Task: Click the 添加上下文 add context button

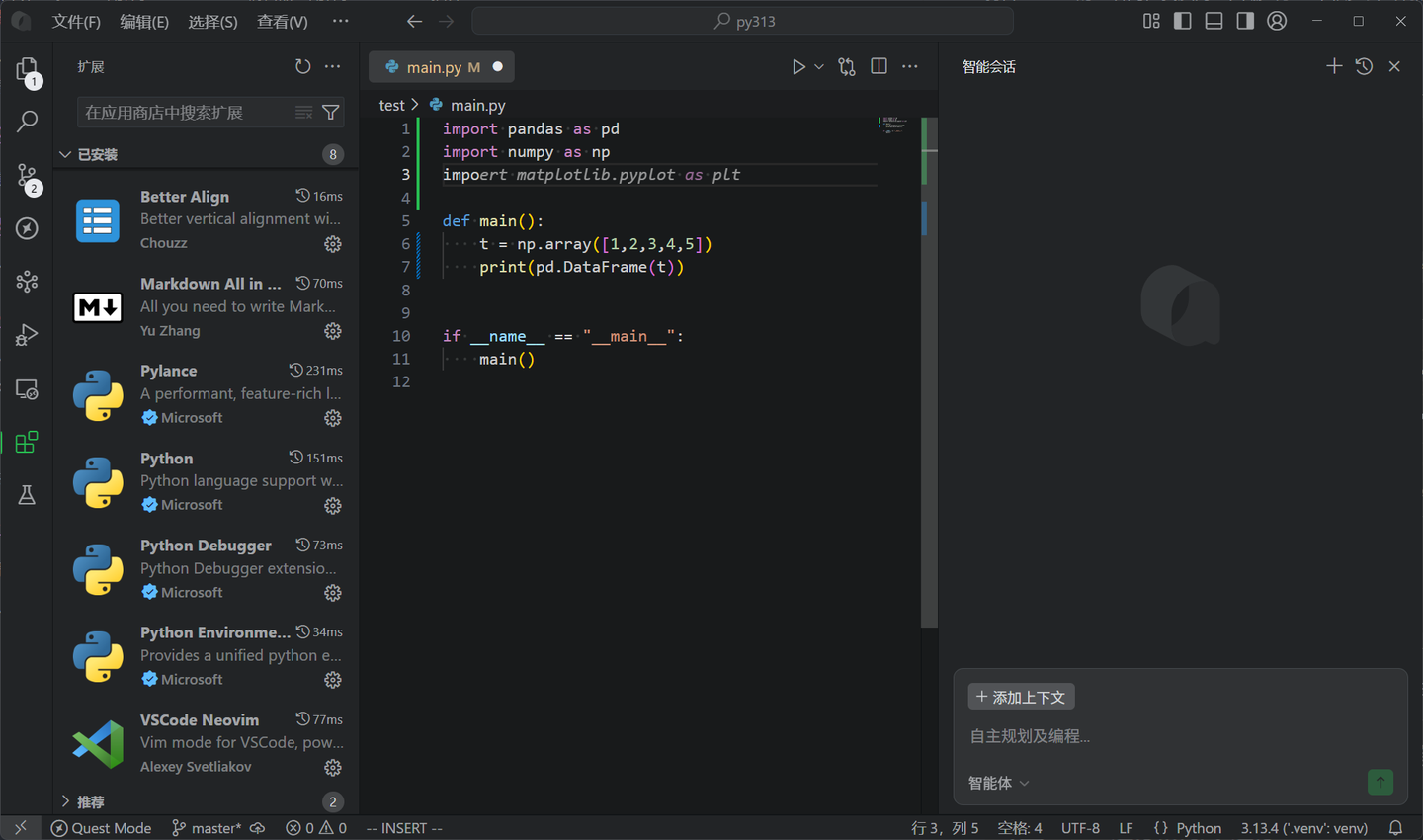Action: [x=1021, y=697]
